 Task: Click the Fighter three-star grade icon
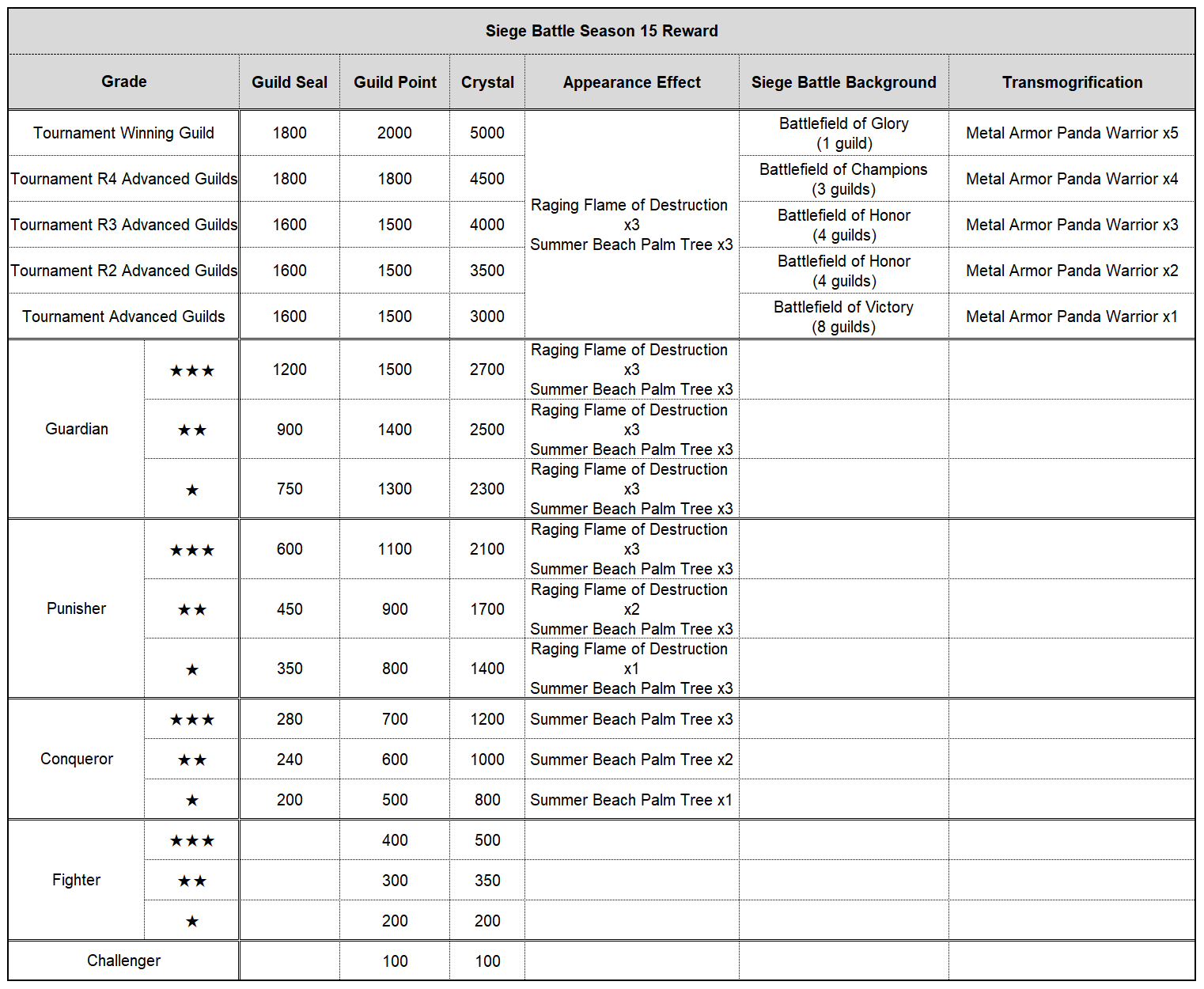pyautogui.click(x=191, y=841)
